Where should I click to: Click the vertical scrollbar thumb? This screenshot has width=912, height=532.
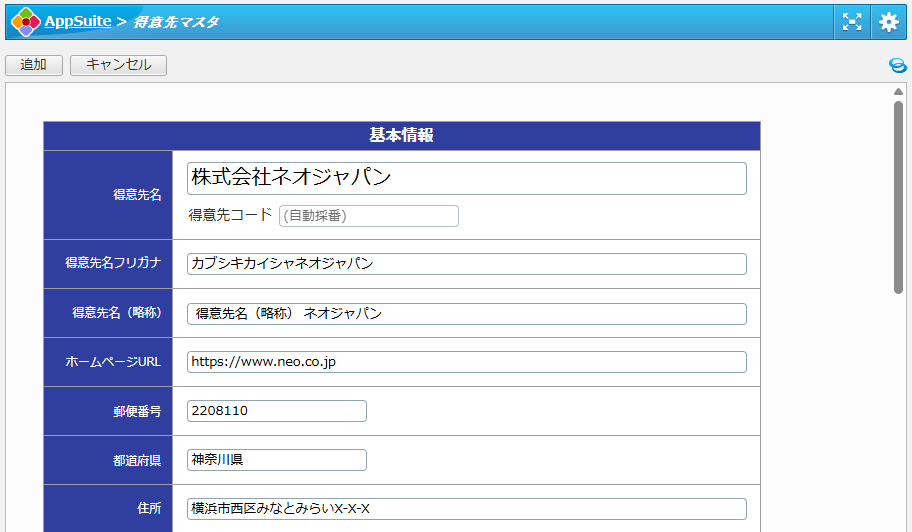(x=898, y=196)
